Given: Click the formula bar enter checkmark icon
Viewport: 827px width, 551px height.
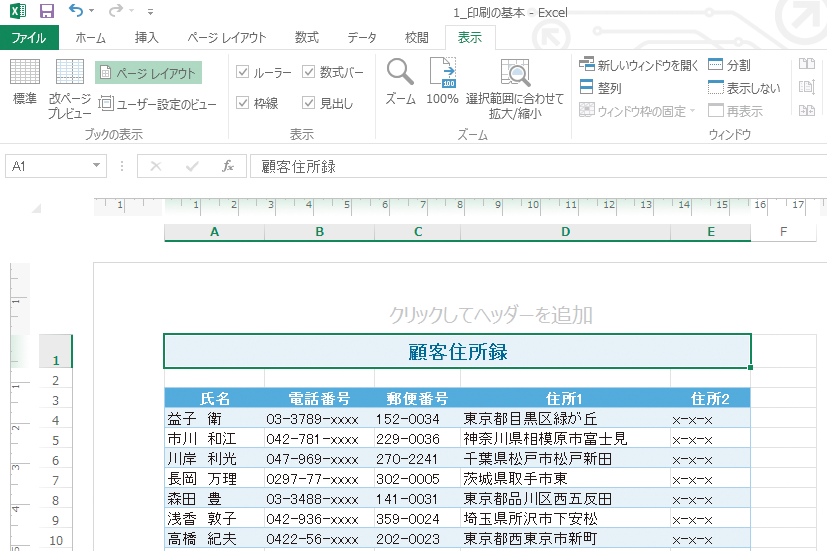Looking at the screenshot, I should (192, 166).
